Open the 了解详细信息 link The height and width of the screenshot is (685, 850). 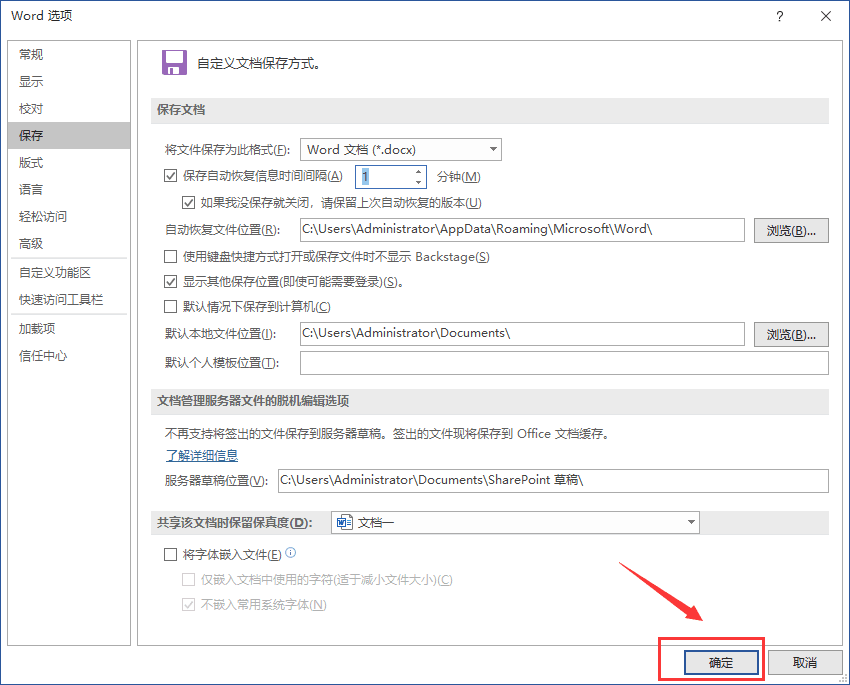[202, 456]
